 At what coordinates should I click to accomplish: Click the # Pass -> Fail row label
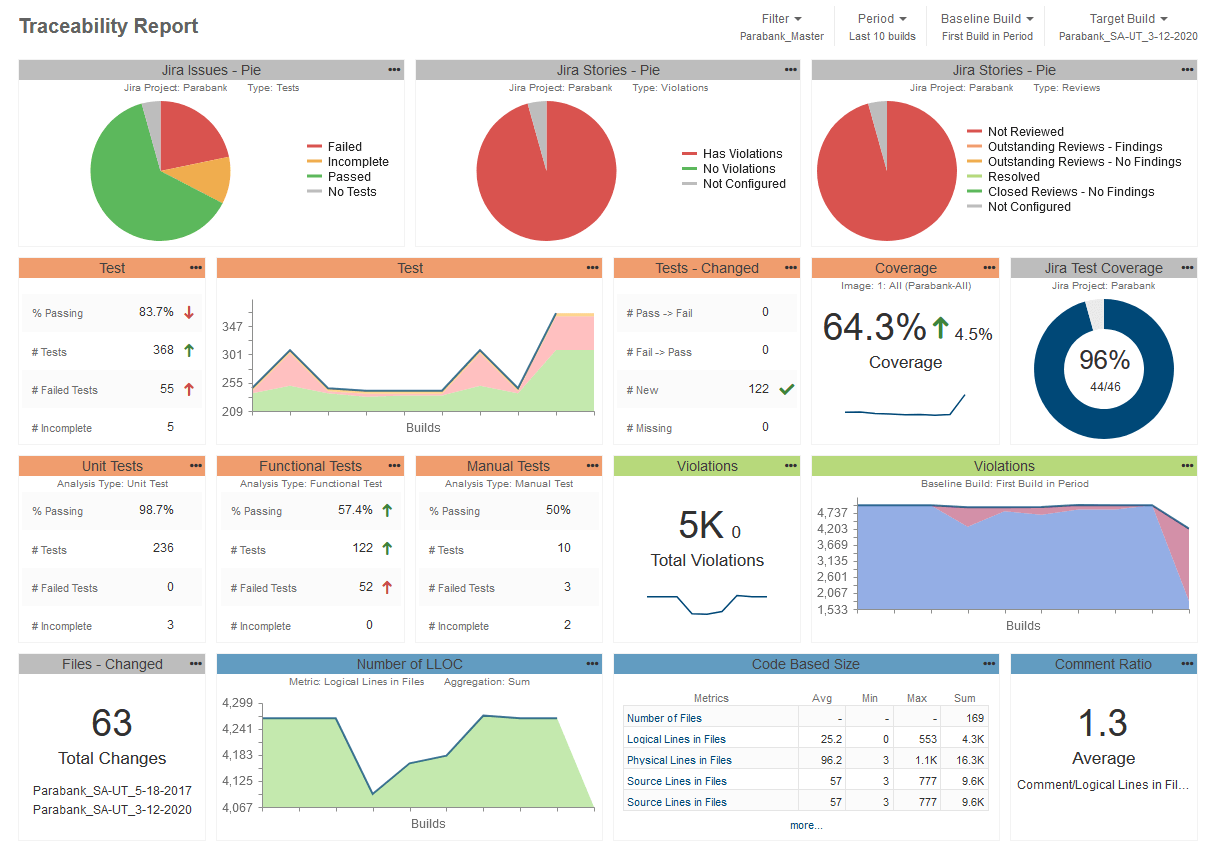659,313
